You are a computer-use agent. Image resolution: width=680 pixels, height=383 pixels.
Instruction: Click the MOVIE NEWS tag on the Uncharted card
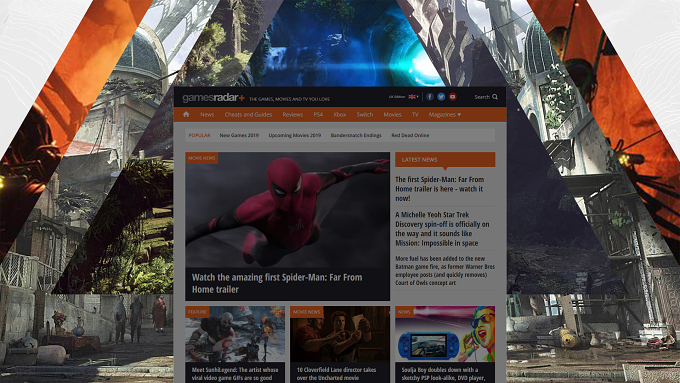click(x=307, y=312)
